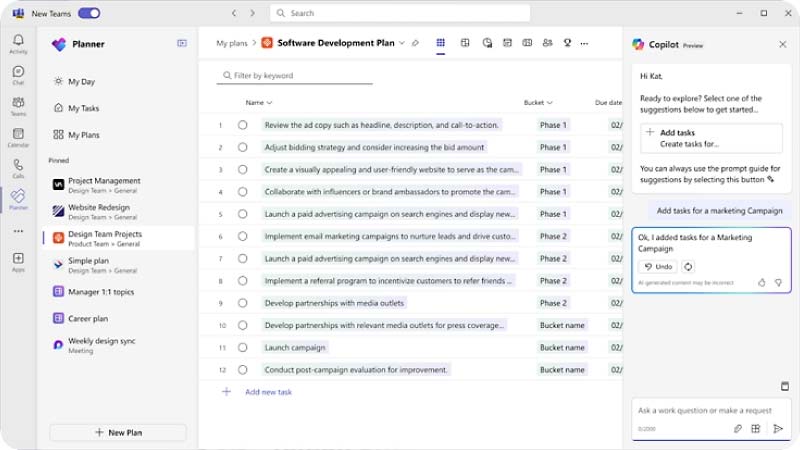Image resolution: width=800 pixels, height=450 pixels.
Task: Open more plan options ellipsis
Action: (x=584, y=43)
